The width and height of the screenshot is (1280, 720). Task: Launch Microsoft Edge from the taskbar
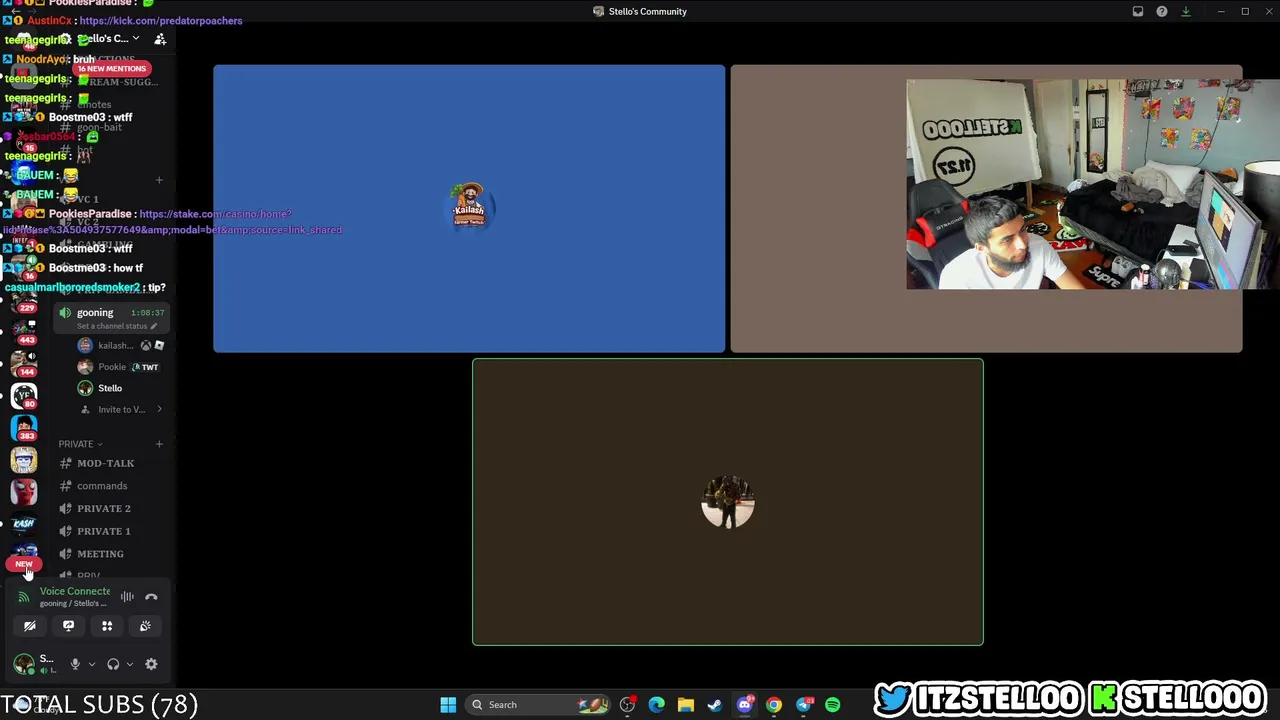(x=656, y=705)
